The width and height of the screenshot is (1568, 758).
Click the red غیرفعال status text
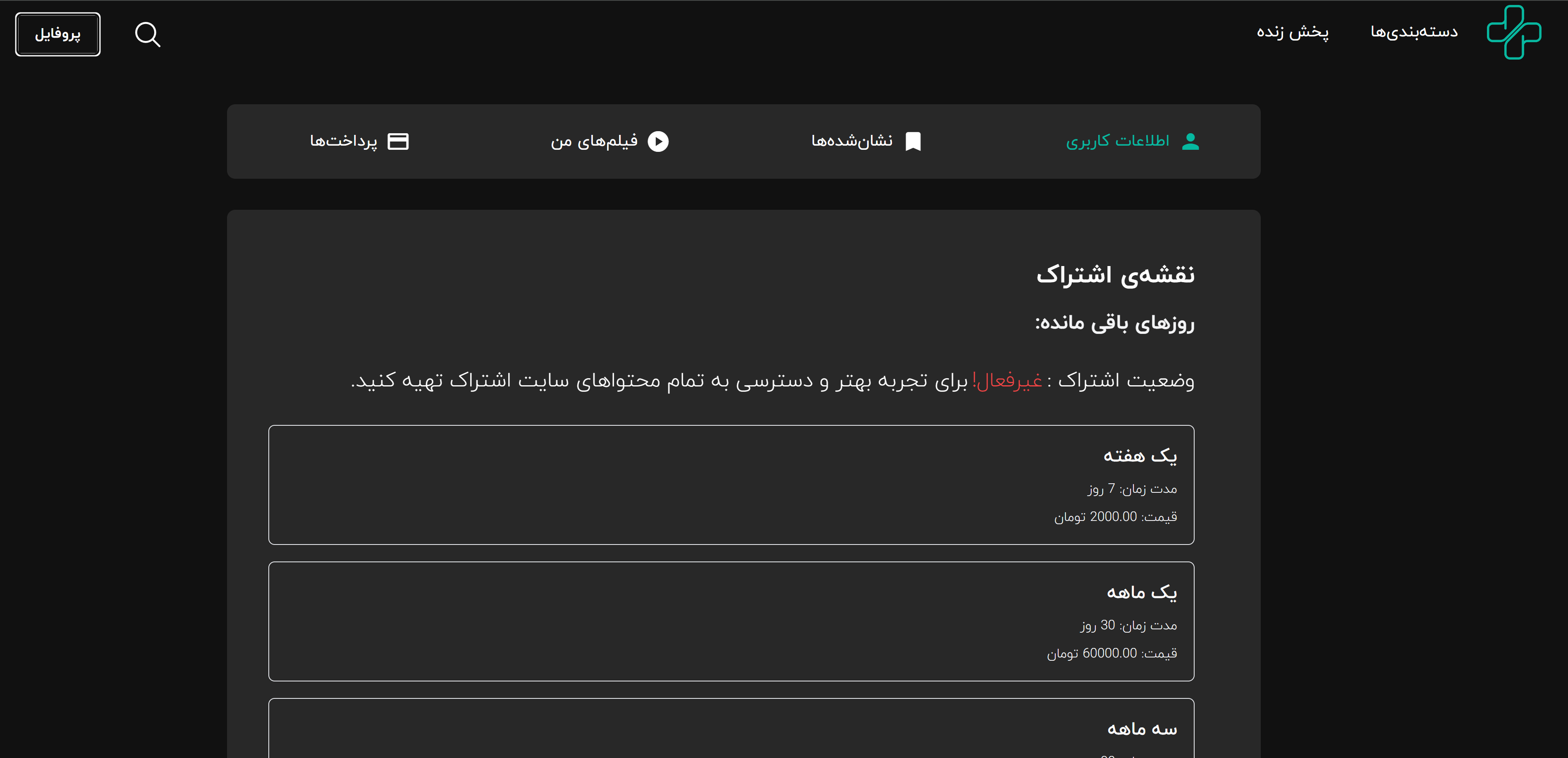1007,380
